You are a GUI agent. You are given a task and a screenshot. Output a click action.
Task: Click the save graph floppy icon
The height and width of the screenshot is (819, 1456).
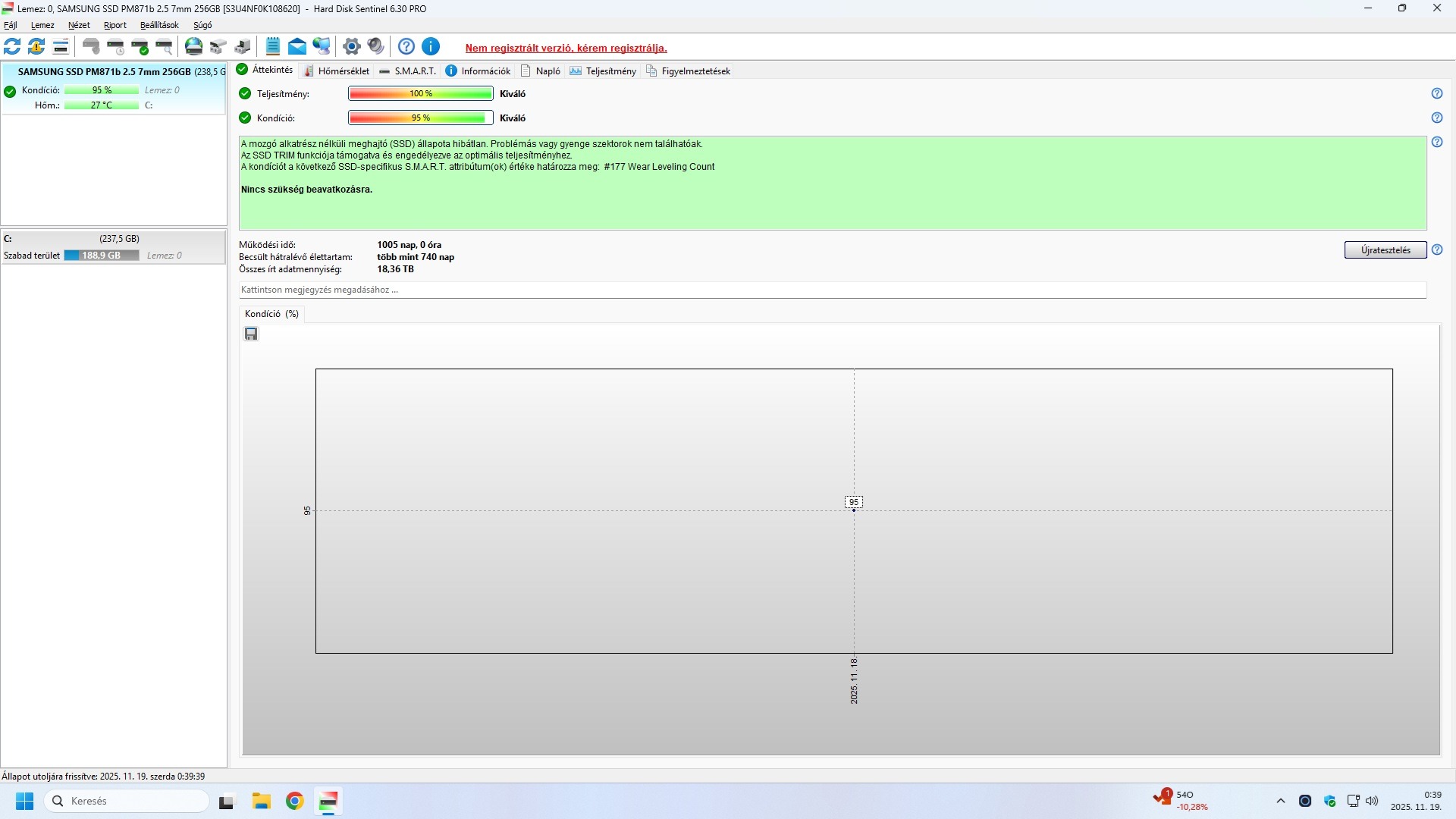click(x=251, y=334)
